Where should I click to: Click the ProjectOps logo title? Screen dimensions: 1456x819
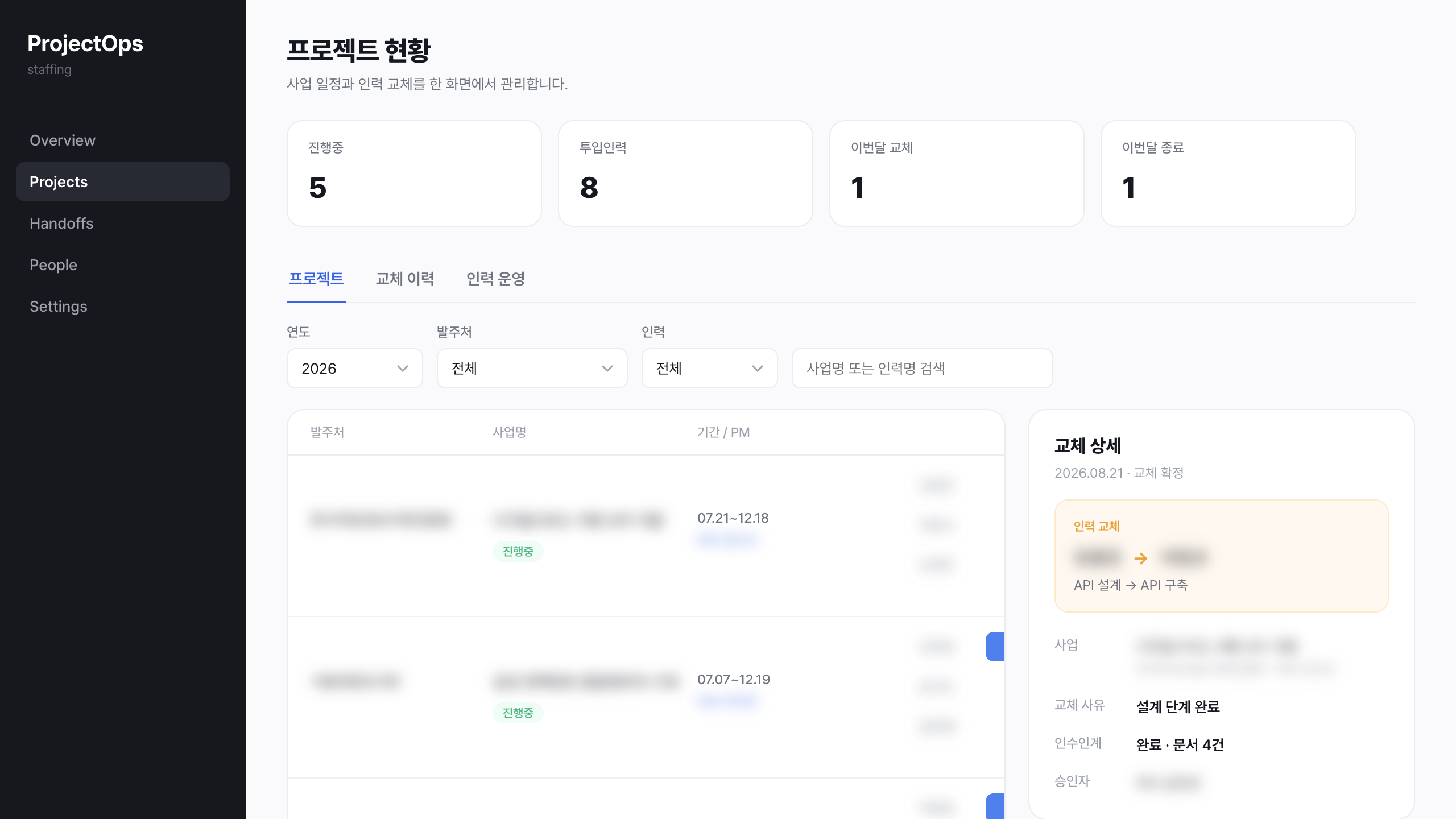pyautogui.click(x=85, y=44)
